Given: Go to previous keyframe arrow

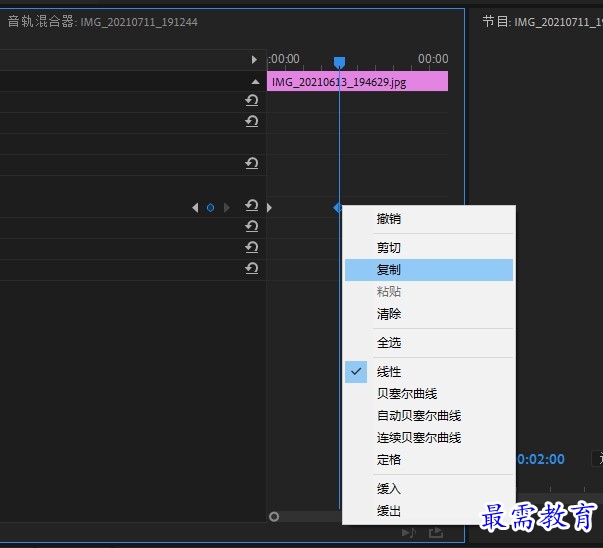Looking at the screenshot, I should [x=195, y=208].
